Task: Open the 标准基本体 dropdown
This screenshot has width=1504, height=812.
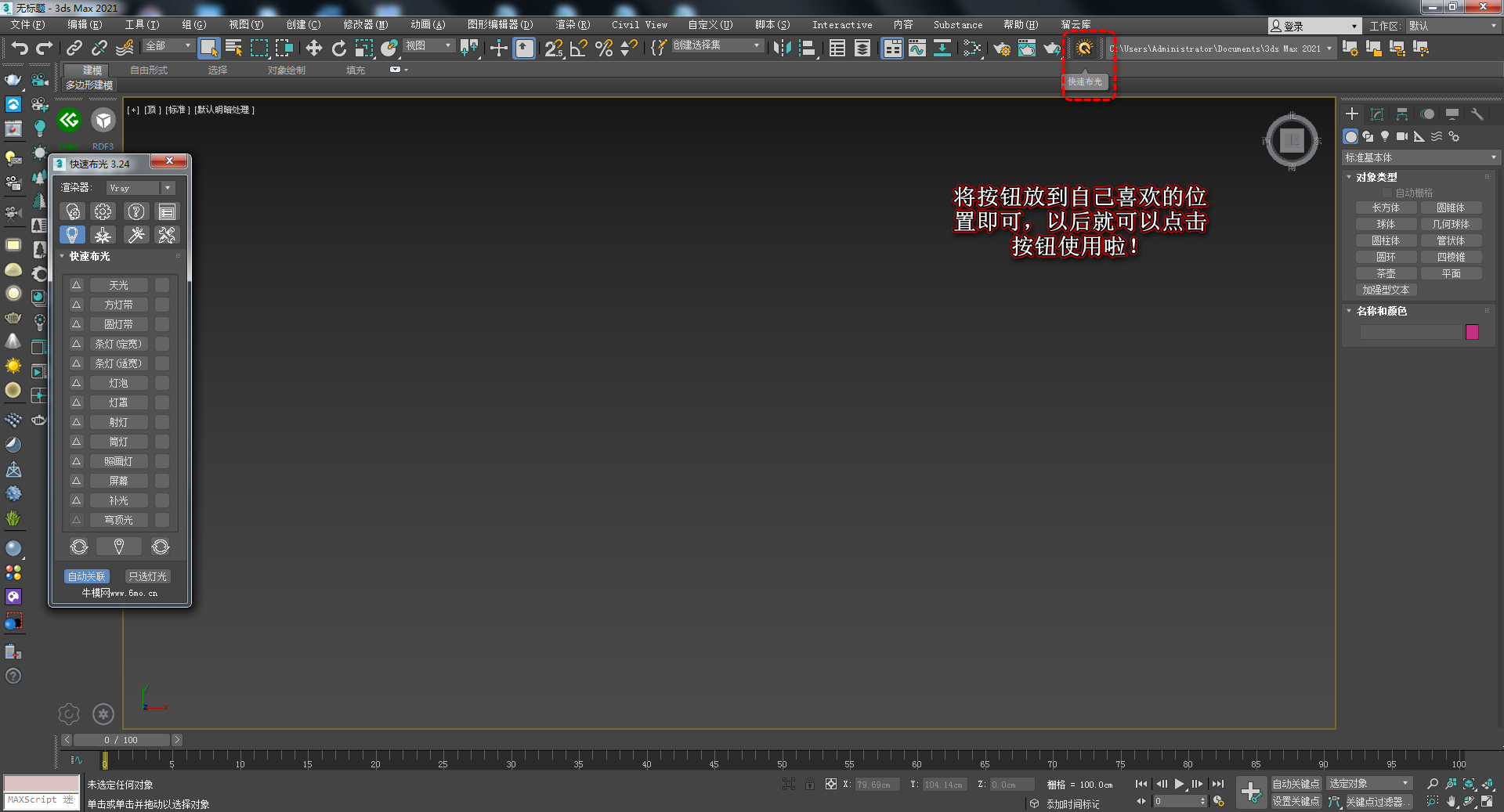Action: pyautogui.click(x=1419, y=157)
